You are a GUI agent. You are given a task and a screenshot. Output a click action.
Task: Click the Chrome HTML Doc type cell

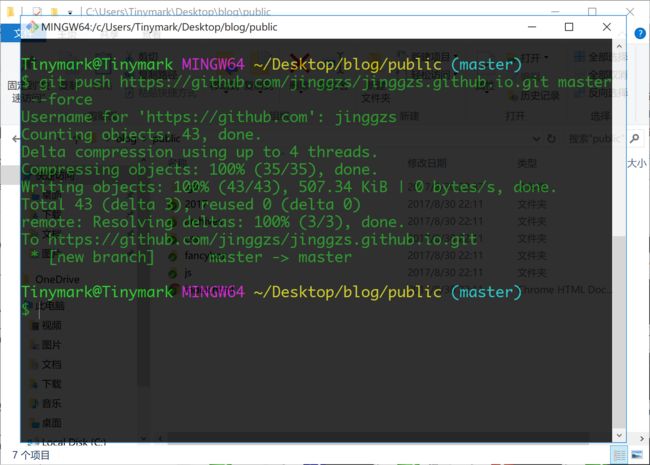click(x=564, y=290)
